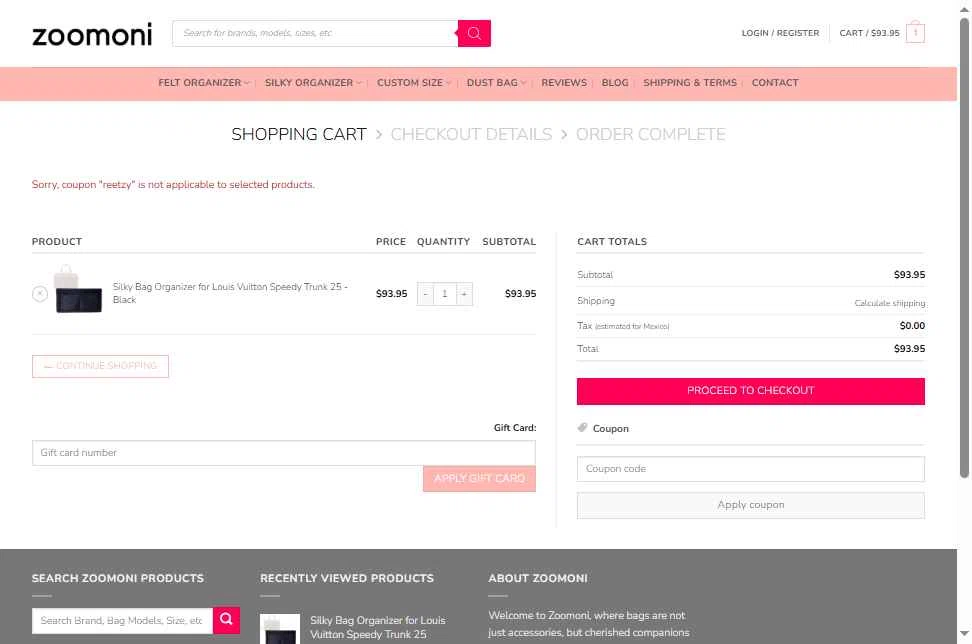Click the quantity number field
Viewport: 972px width, 644px height.
coord(444,294)
